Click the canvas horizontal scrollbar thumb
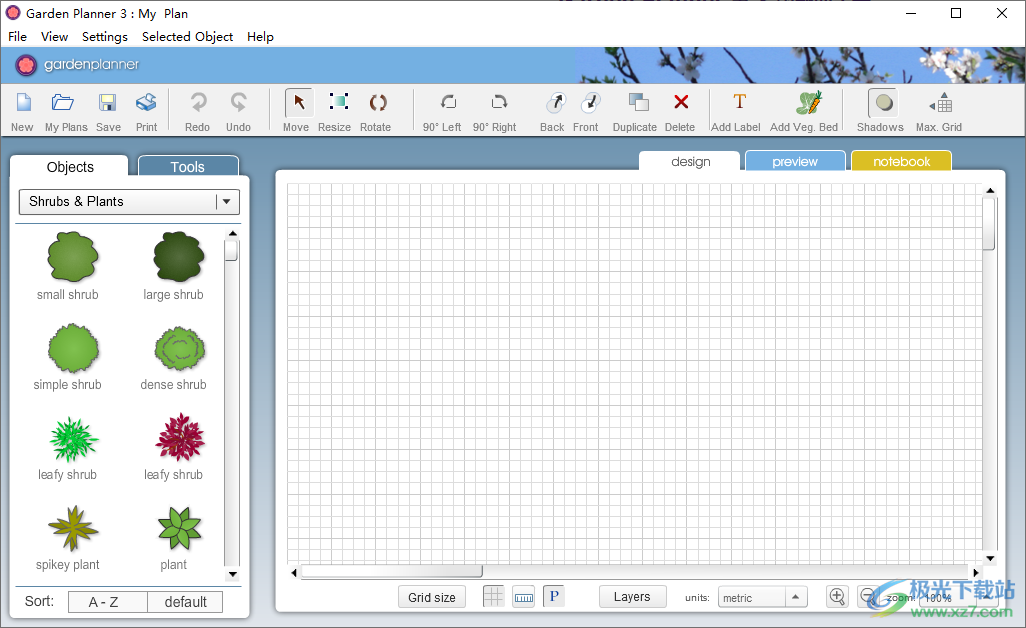 click(392, 572)
